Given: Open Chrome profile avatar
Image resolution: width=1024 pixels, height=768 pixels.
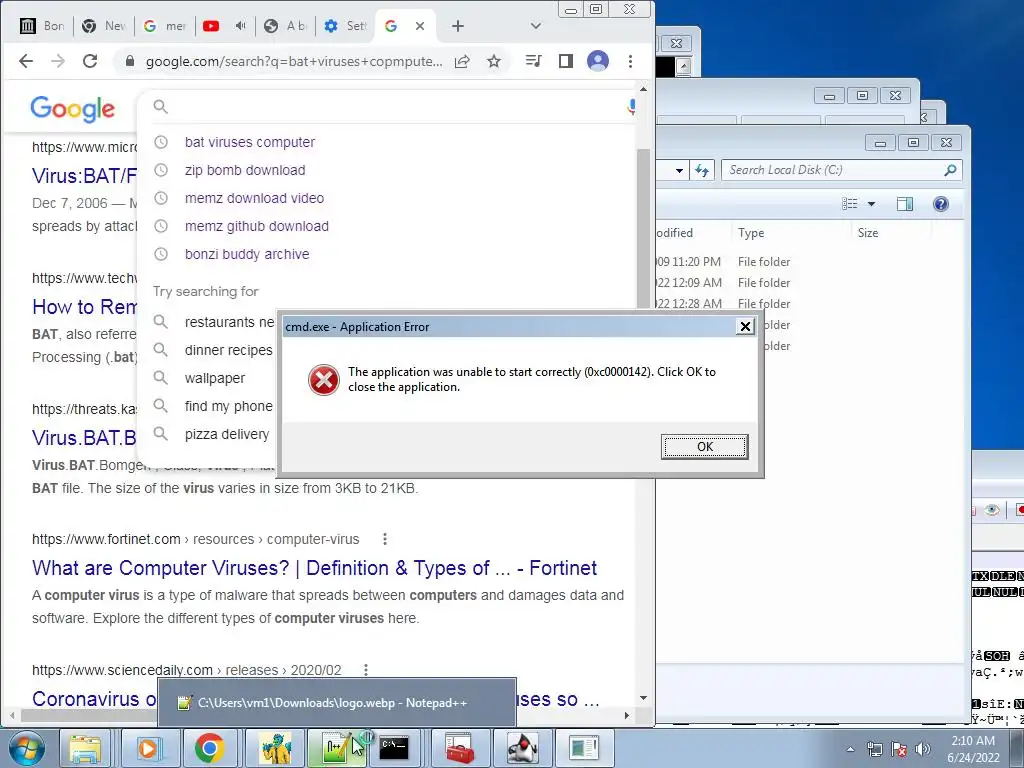Looking at the screenshot, I should click(598, 61).
